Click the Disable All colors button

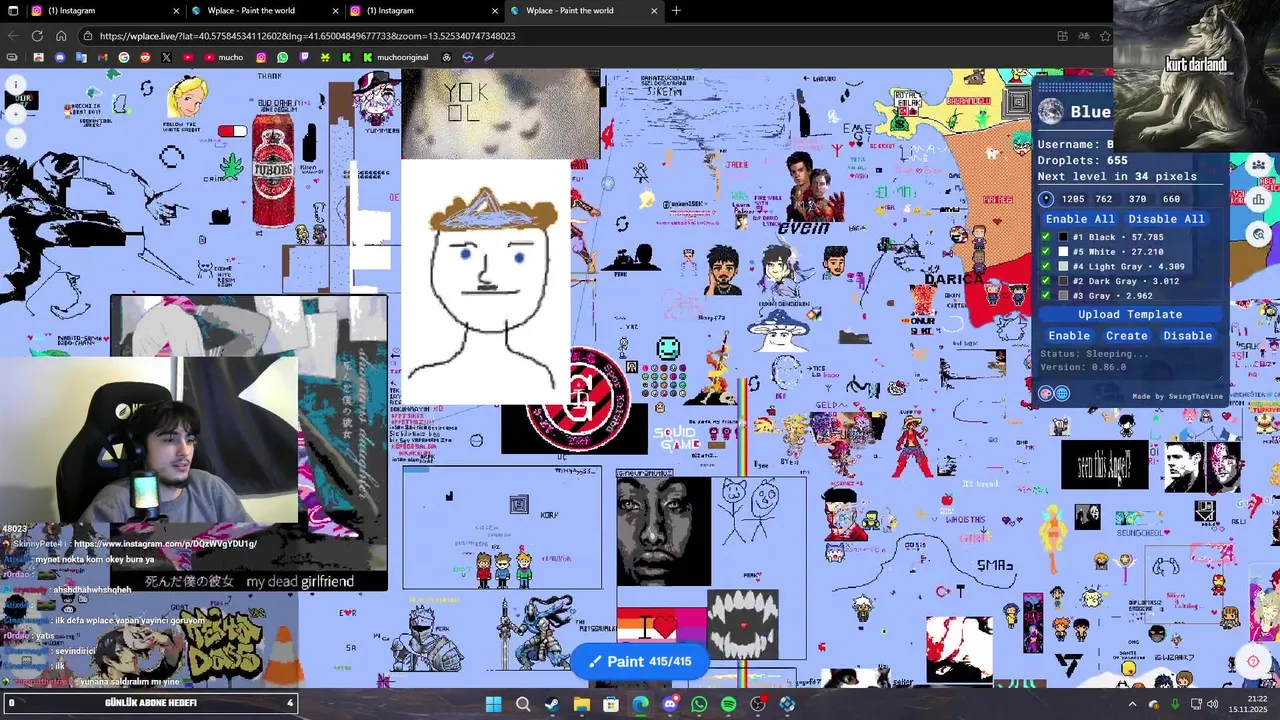pyautogui.click(x=1166, y=219)
